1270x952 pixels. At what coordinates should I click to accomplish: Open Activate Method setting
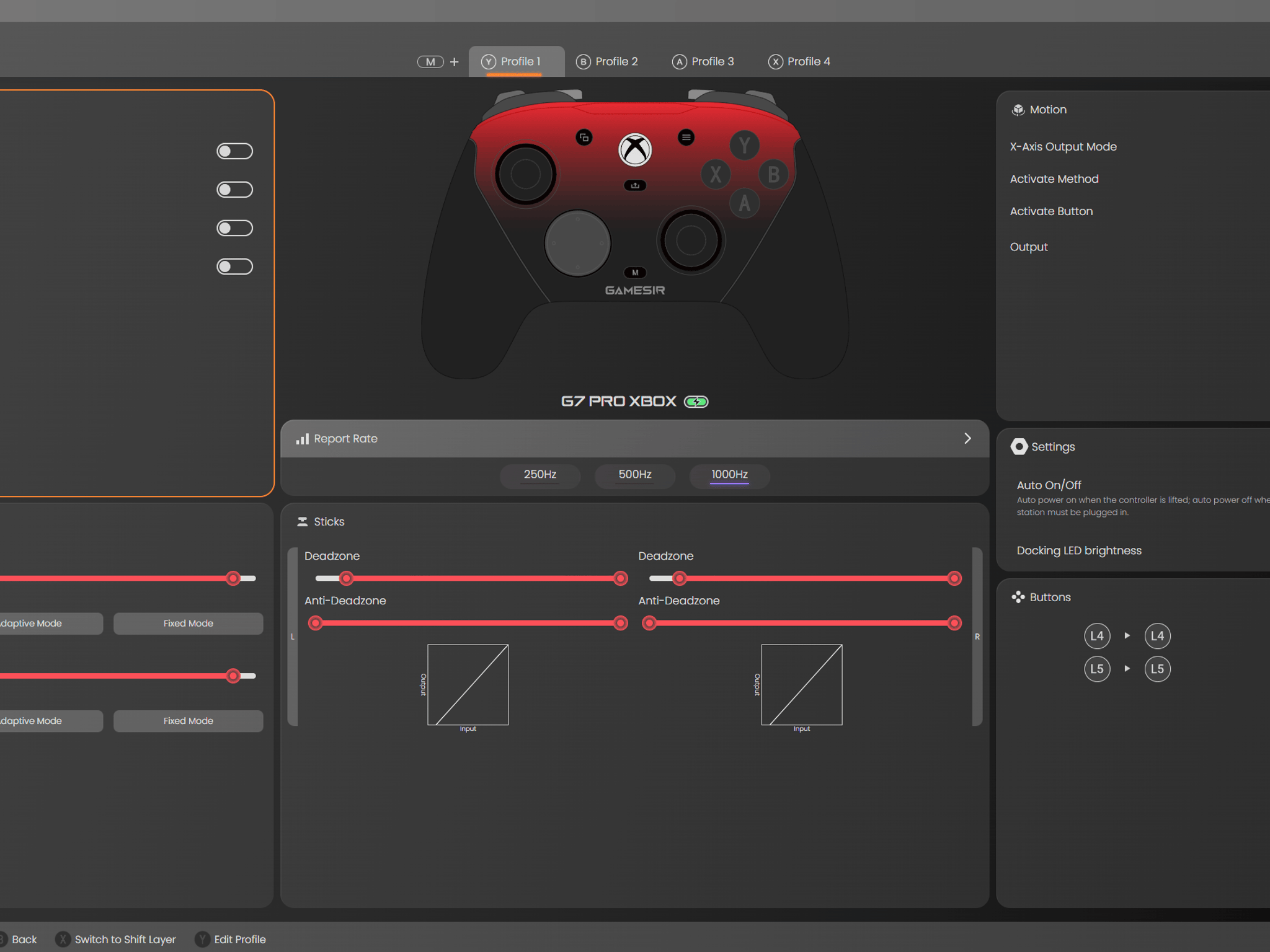tap(1054, 179)
